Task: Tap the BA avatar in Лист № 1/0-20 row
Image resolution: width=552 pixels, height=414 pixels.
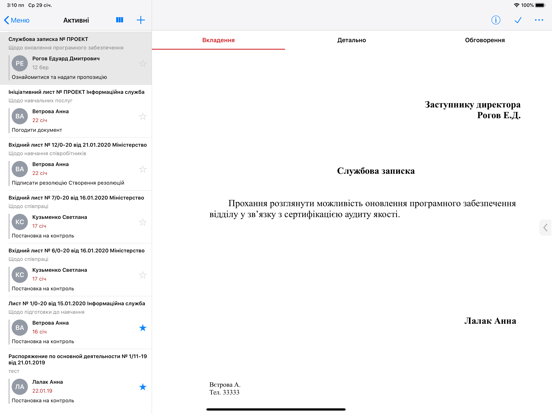Action: click(20, 328)
